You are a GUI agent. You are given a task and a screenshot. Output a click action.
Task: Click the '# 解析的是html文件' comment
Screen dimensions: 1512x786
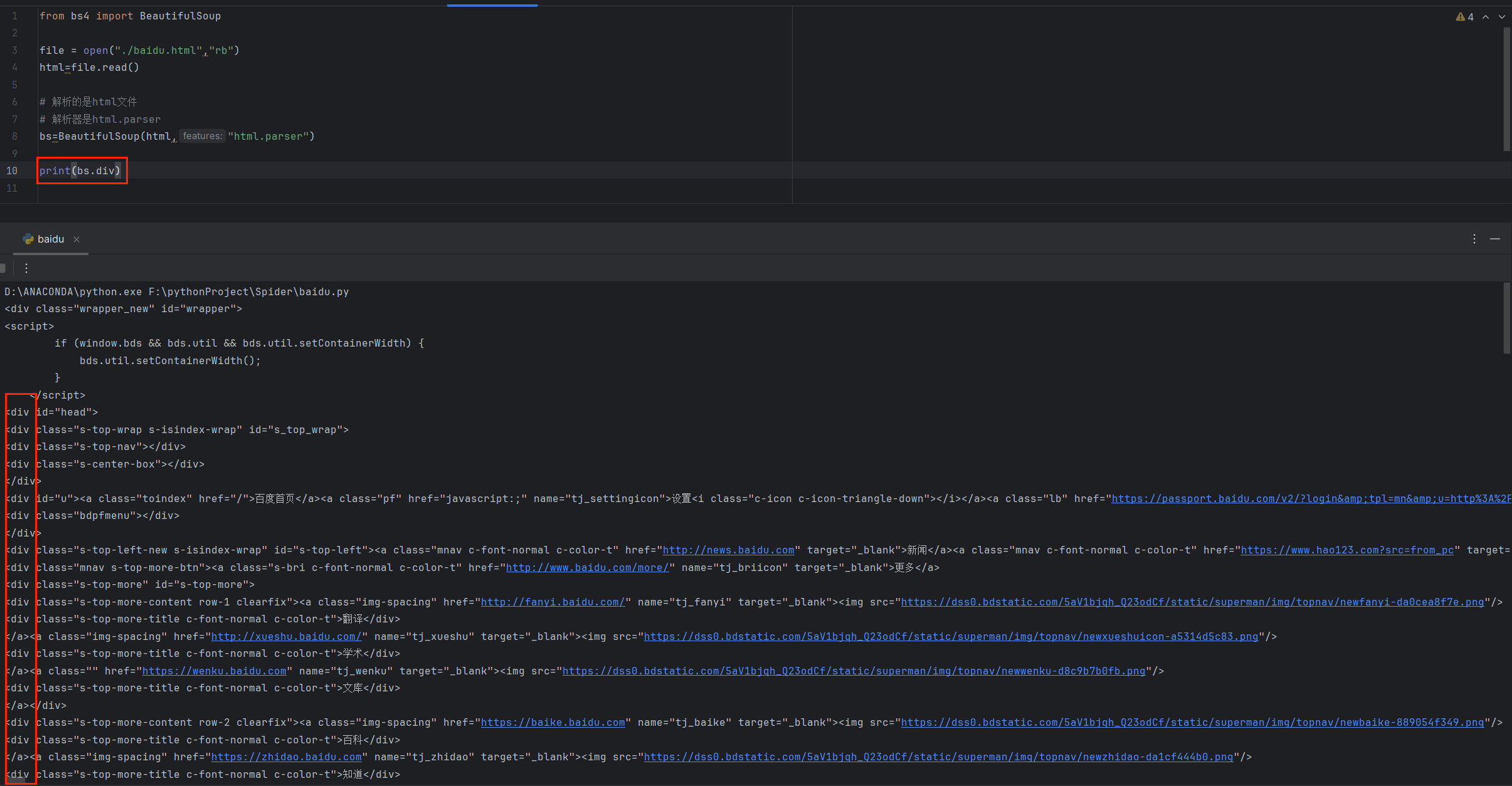coord(88,102)
